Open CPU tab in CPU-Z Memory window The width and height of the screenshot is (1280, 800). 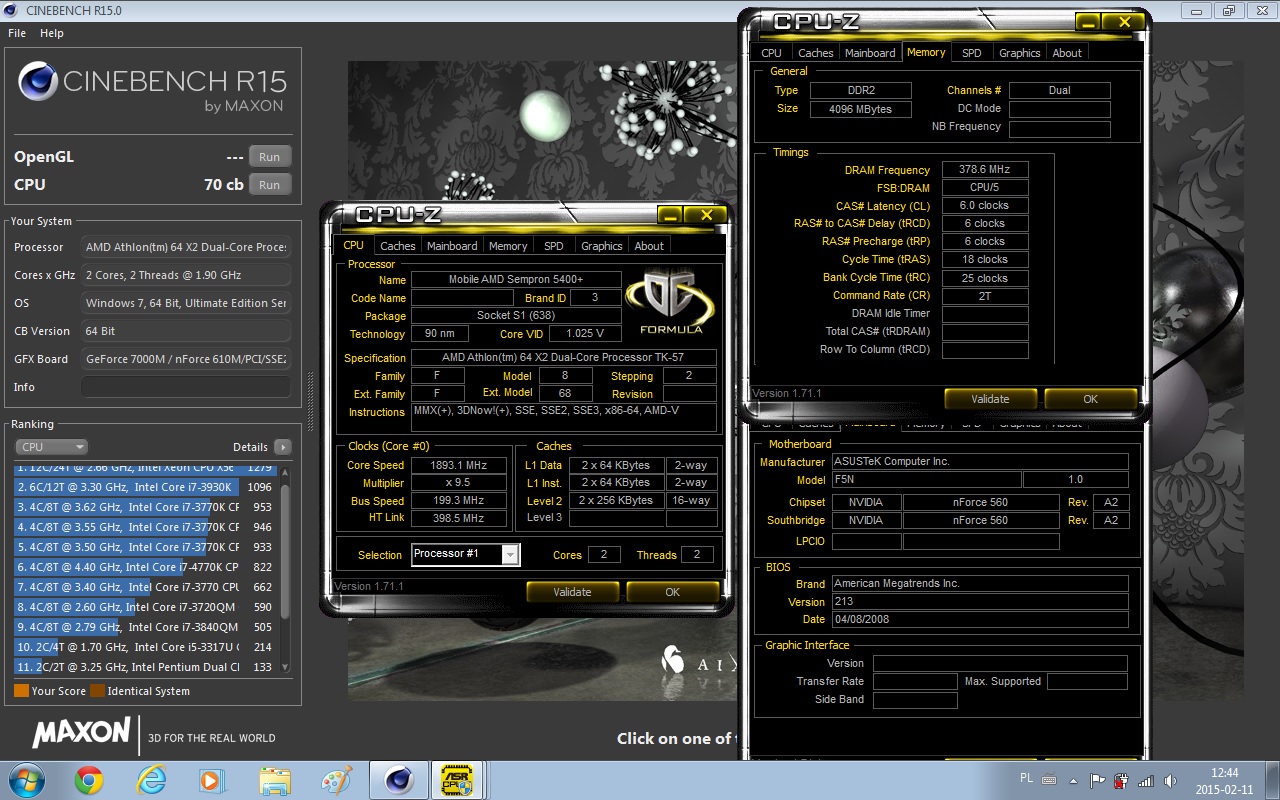tap(771, 53)
